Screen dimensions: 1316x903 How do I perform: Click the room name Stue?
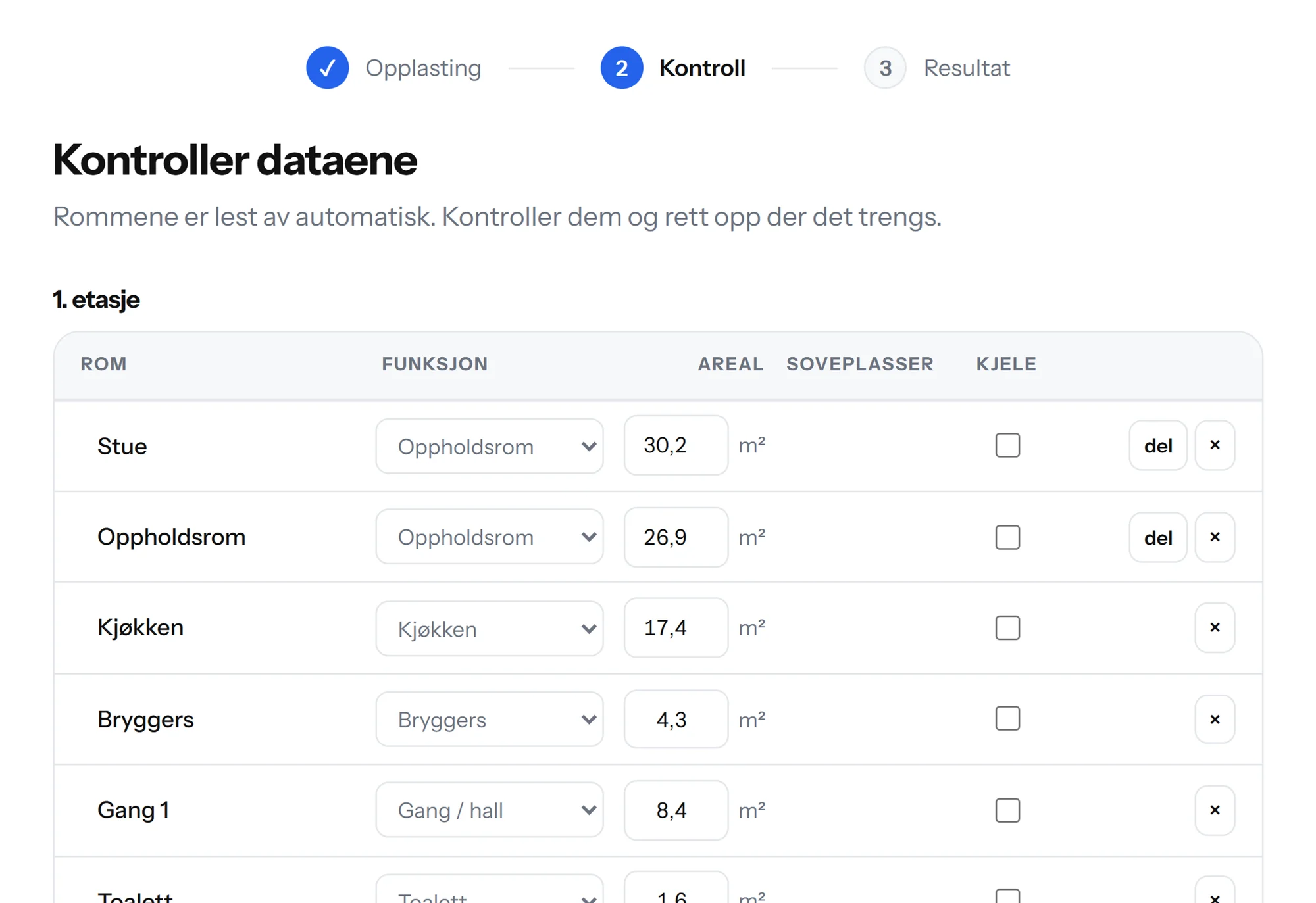(122, 446)
